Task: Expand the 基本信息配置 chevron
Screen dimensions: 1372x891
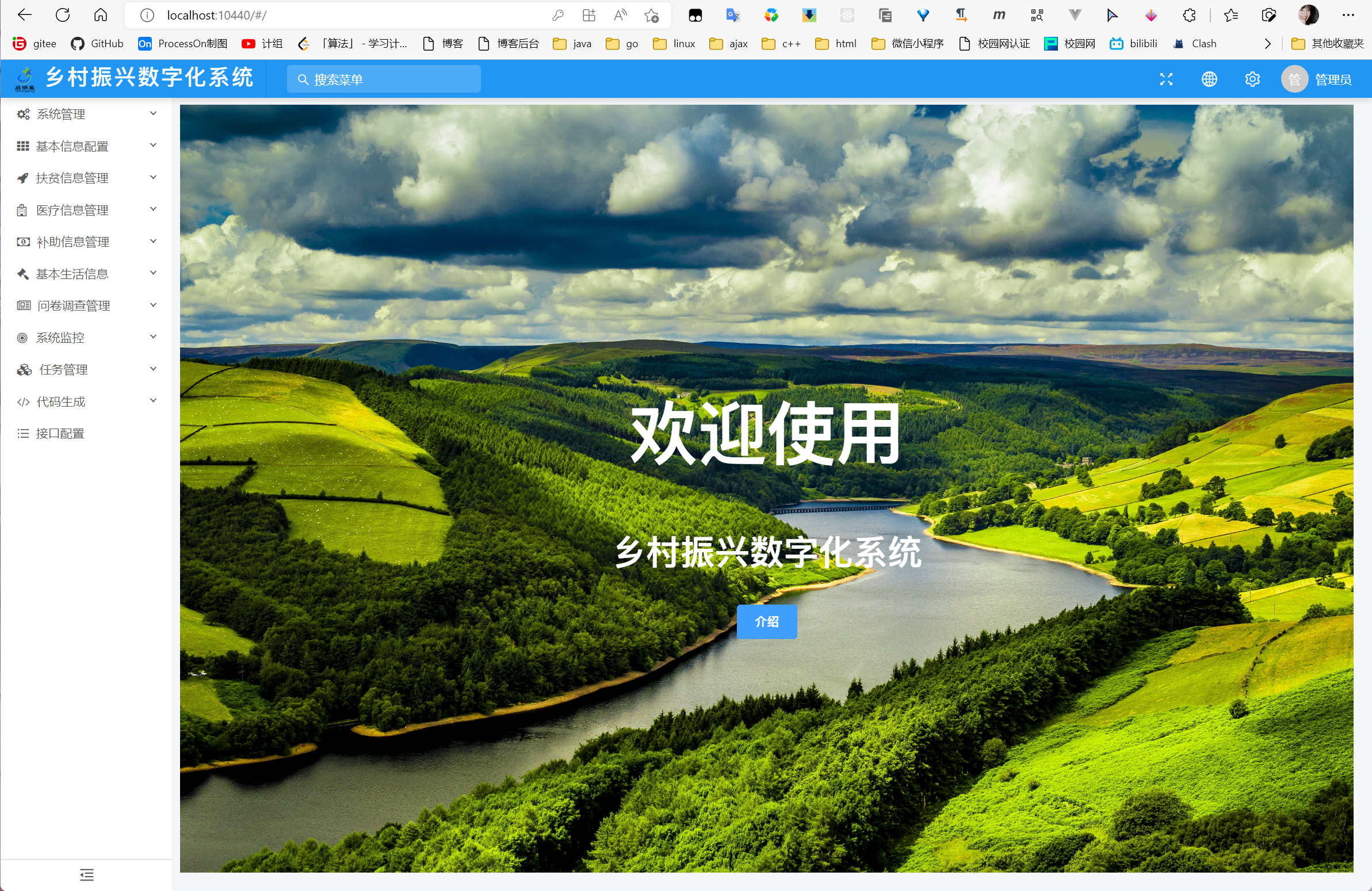Action: [154, 145]
